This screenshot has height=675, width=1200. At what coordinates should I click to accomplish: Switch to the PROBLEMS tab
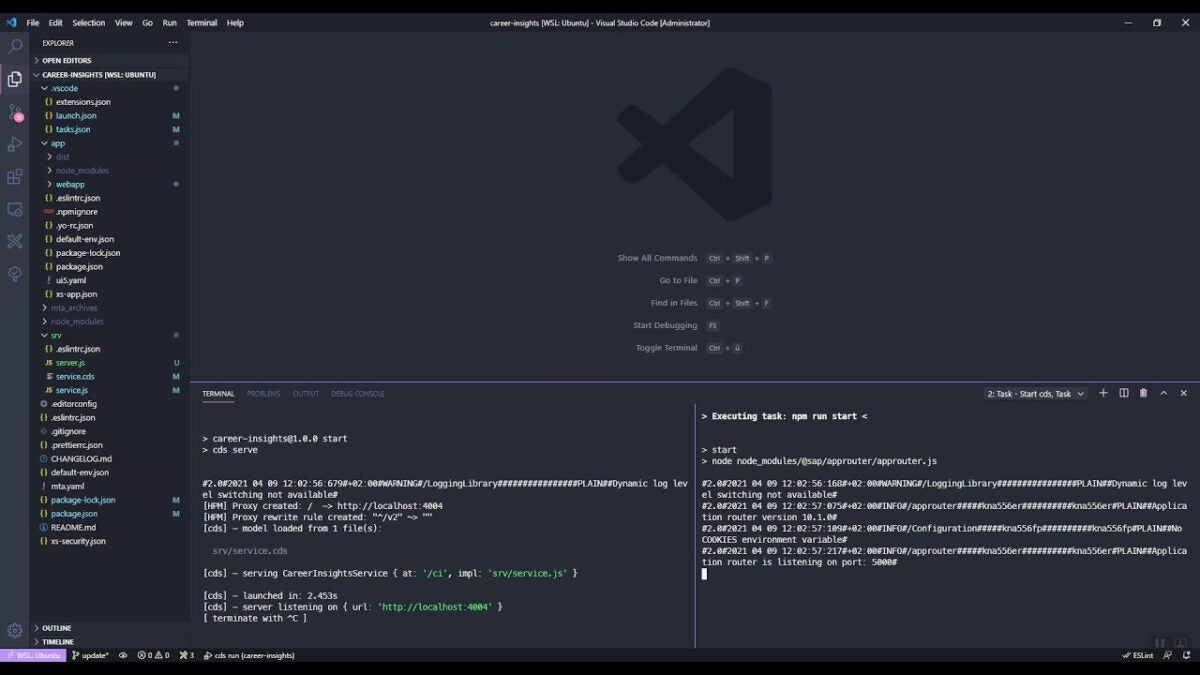pyautogui.click(x=263, y=393)
